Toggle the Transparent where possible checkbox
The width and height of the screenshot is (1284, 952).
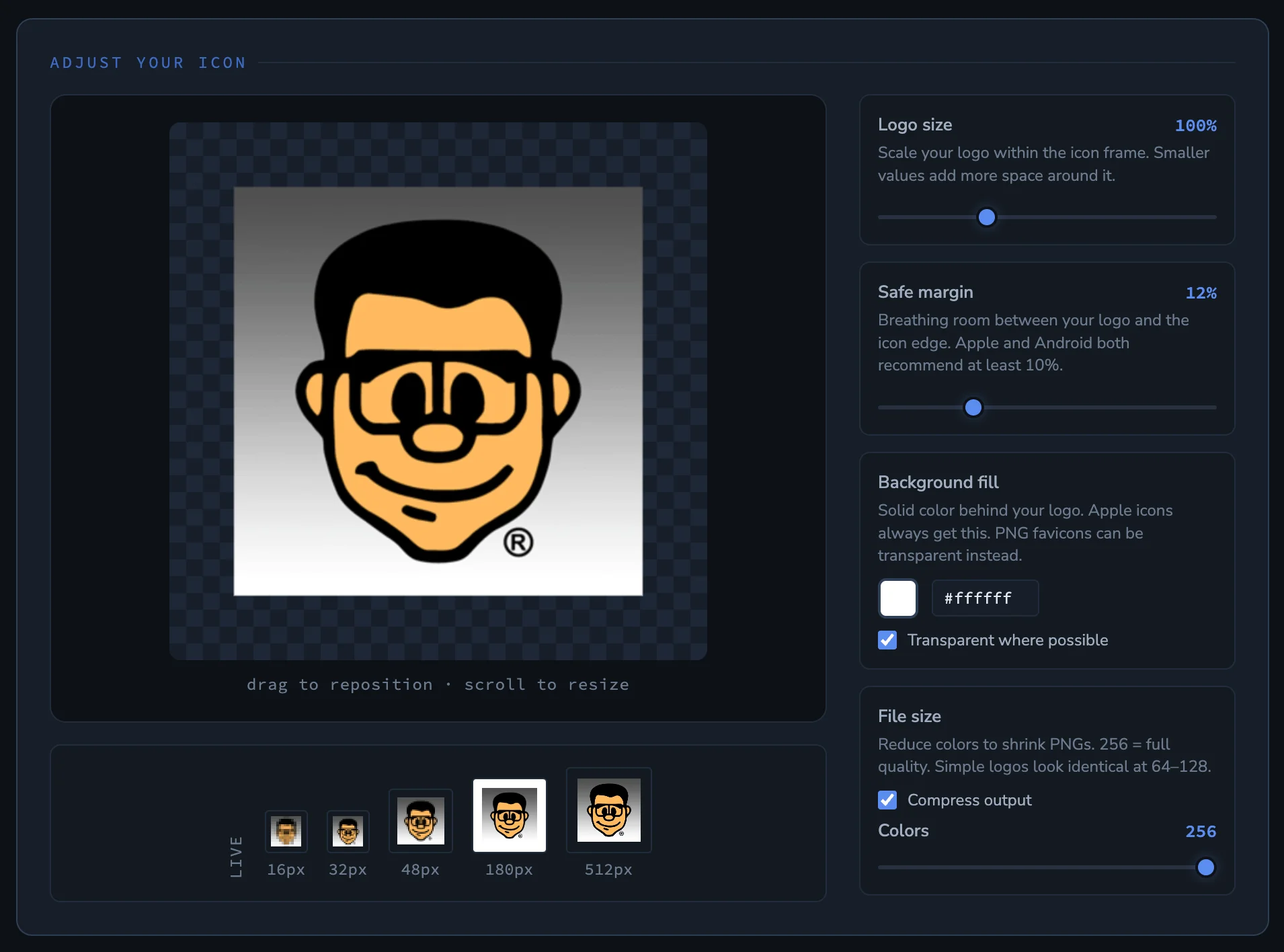[887, 640]
